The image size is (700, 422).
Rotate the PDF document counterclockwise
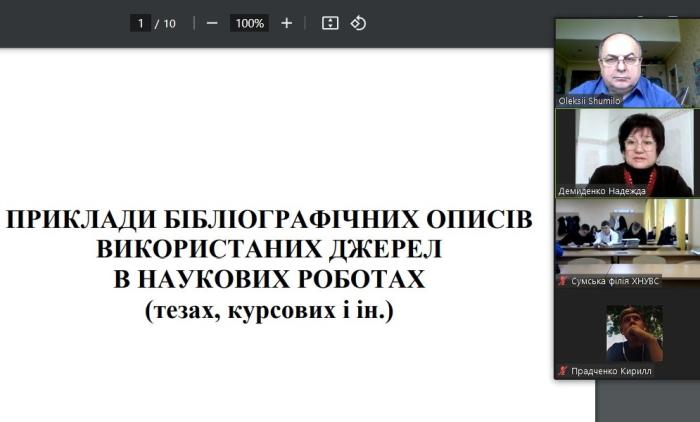point(359,23)
